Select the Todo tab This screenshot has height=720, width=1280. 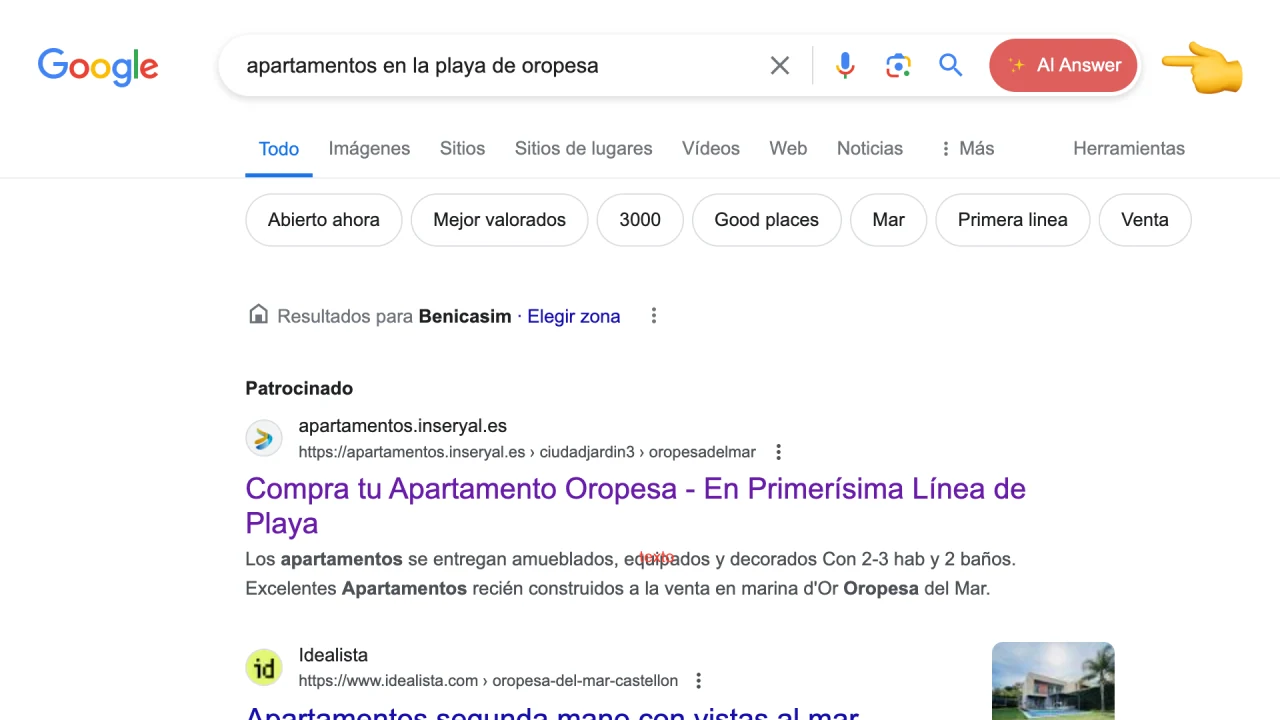point(279,149)
